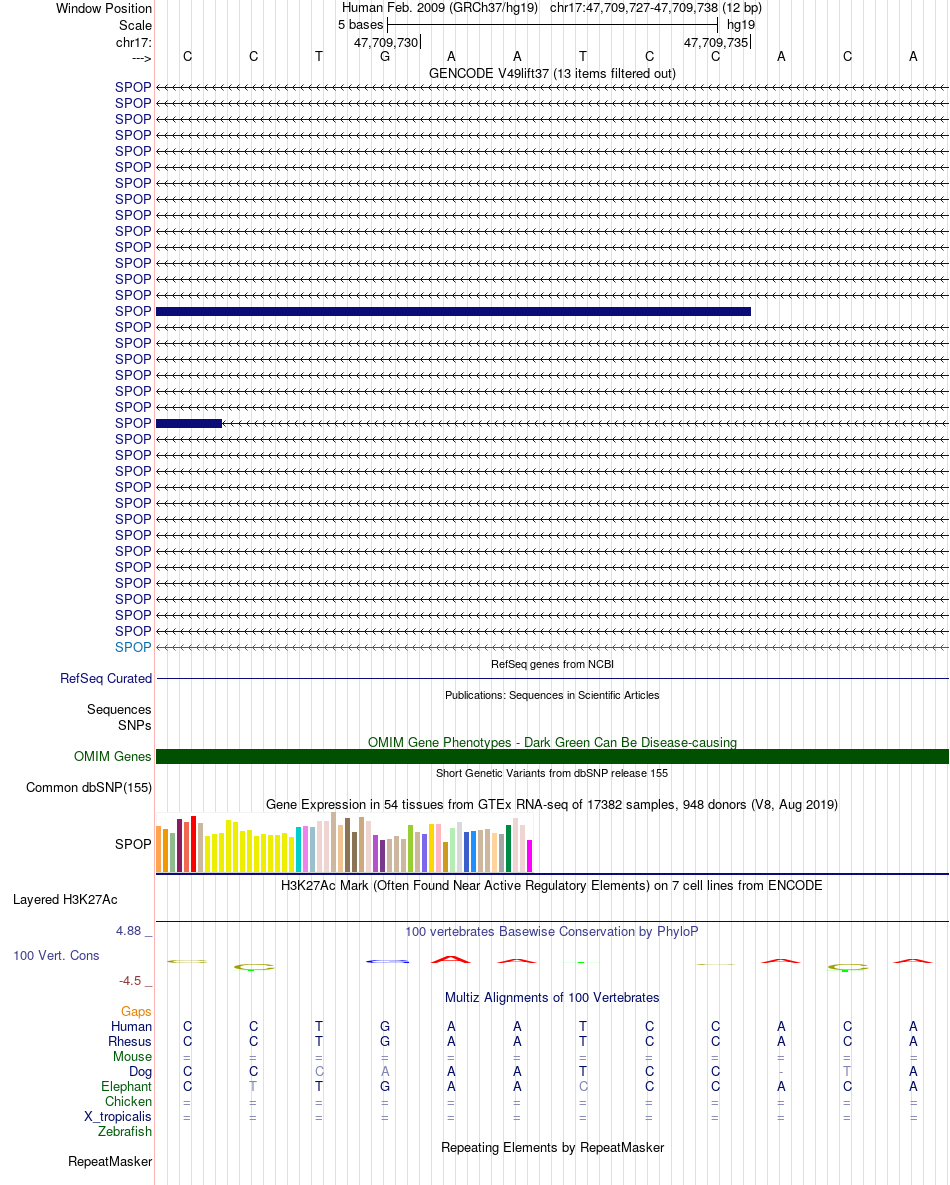Click the X_tropicalis alignment row label

[118, 1117]
